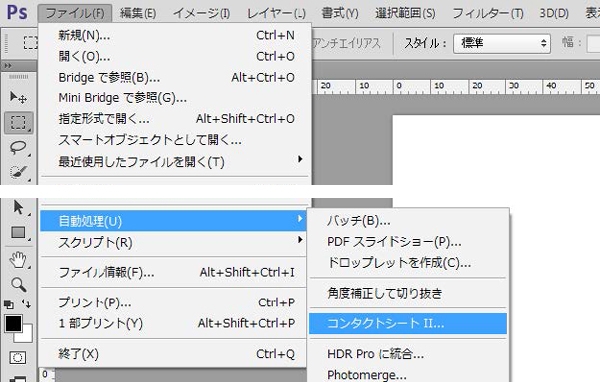Open the ファイル(F) menu
Screen dimensions: 600x382
point(75,13)
